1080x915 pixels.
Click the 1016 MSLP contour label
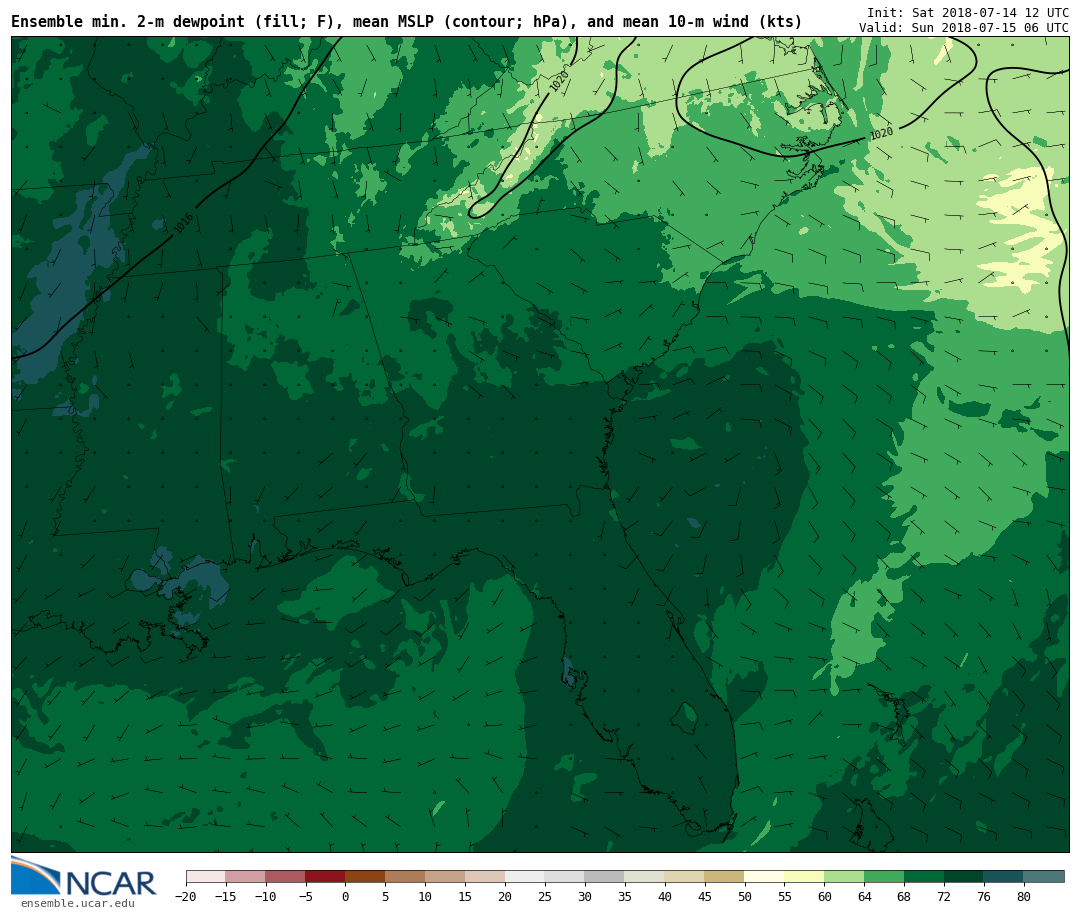point(184,223)
